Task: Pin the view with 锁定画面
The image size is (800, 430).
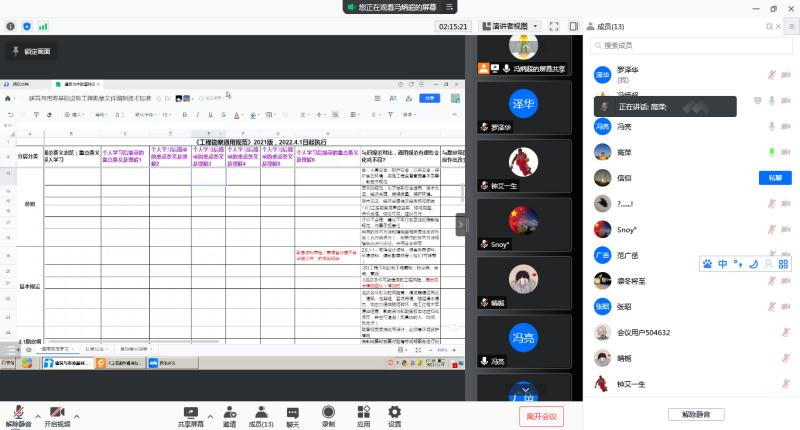Action: [x=31, y=50]
